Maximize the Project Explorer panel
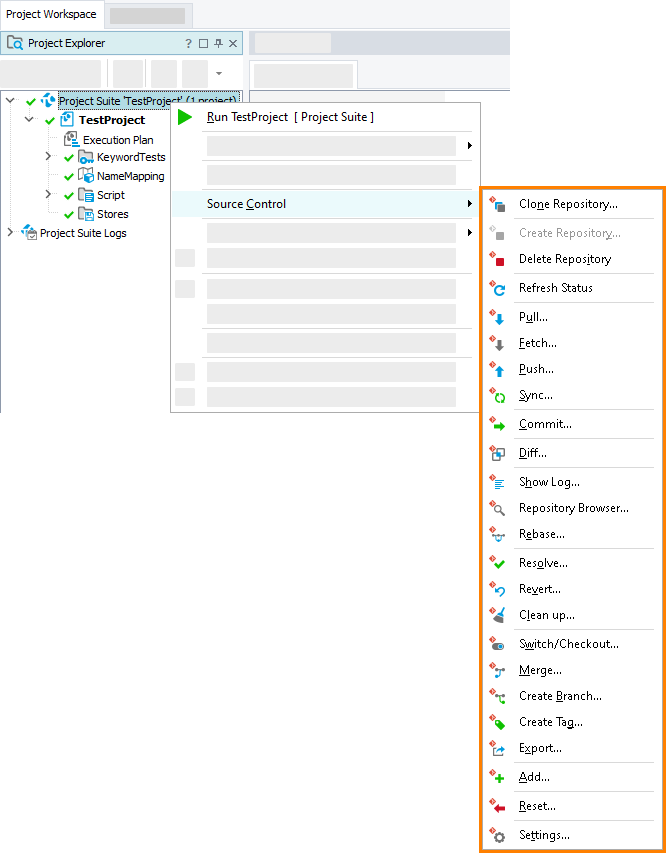Image resolution: width=666 pixels, height=853 pixels. pos(204,44)
